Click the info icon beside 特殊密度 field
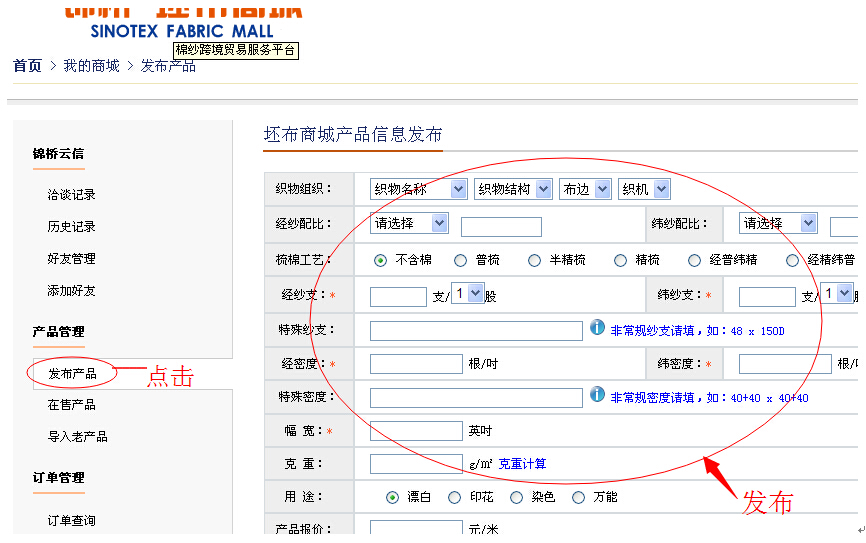866x543 pixels. pos(597,395)
